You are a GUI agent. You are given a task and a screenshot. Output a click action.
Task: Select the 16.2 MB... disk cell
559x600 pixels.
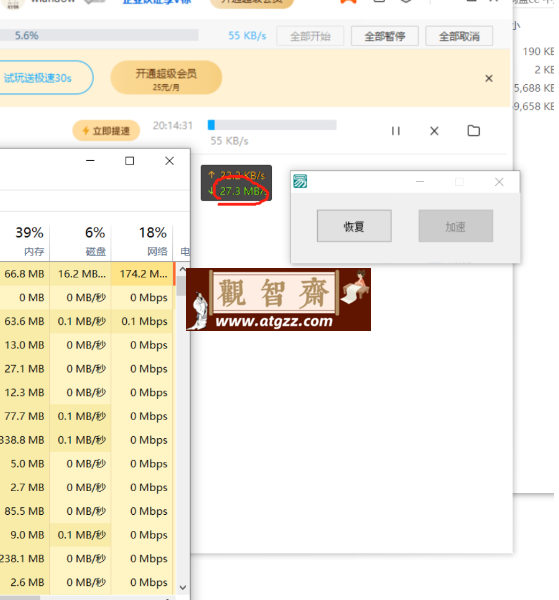tap(81, 274)
